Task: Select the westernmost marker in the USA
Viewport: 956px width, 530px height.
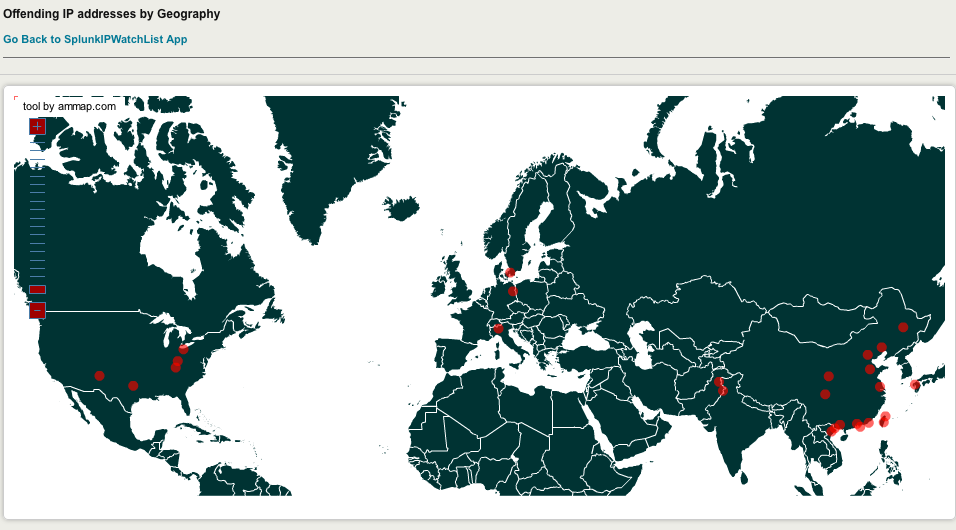Action: (99, 376)
